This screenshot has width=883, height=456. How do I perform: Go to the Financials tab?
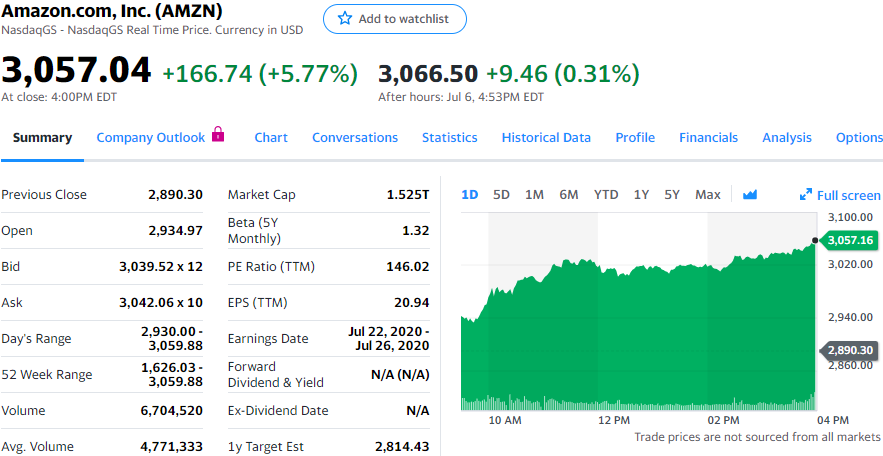click(708, 138)
